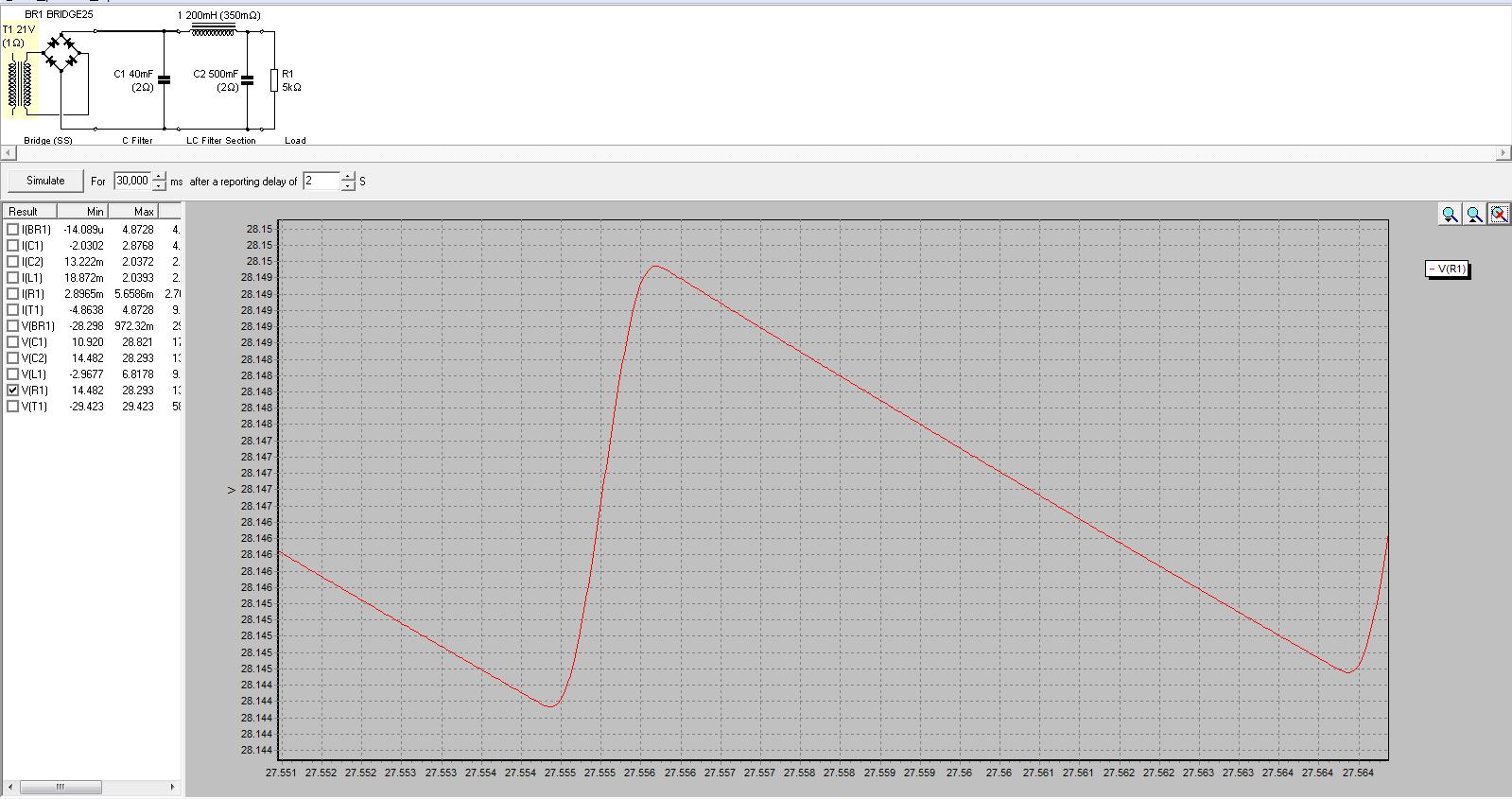The height and width of the screenshot is (799, 1512).
Task: Click the reset zoom icon with red X
Action: (x=1500, y=214)
